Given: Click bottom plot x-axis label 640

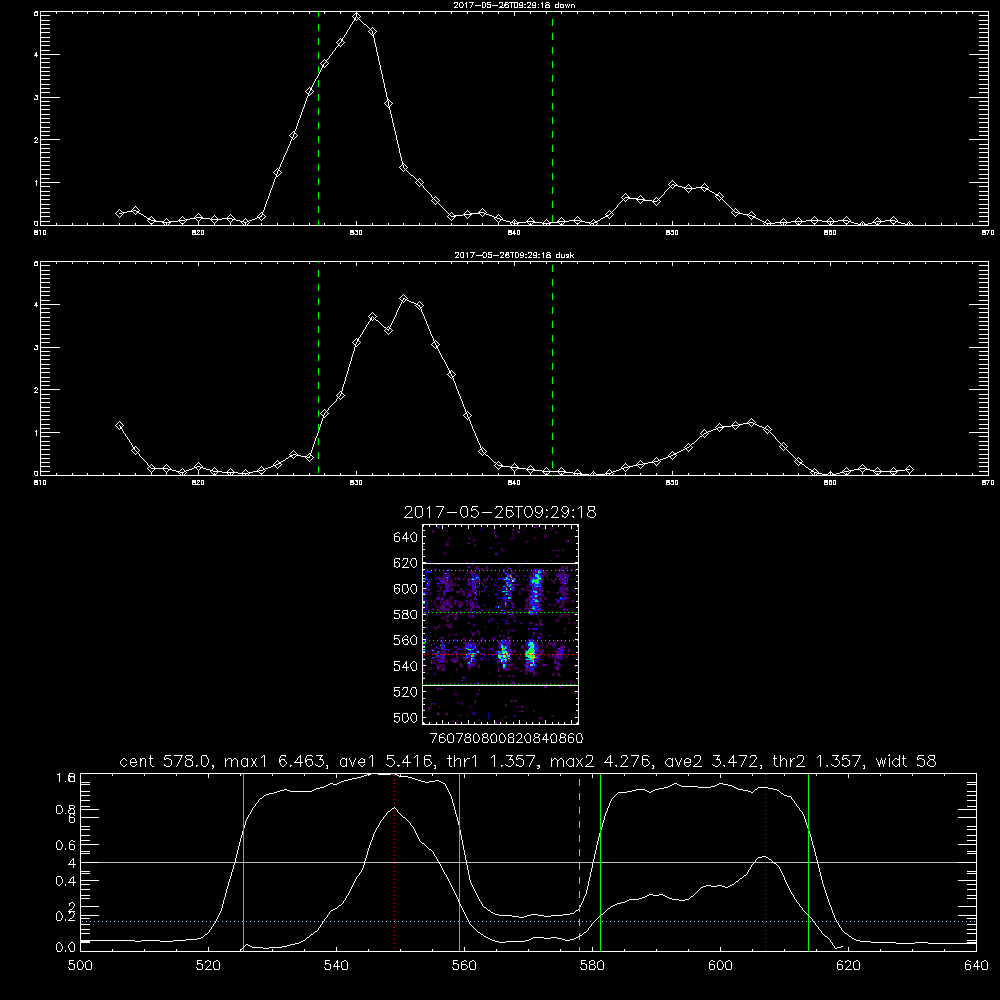Looking at the screenshot, I should [x=976, y=966].
